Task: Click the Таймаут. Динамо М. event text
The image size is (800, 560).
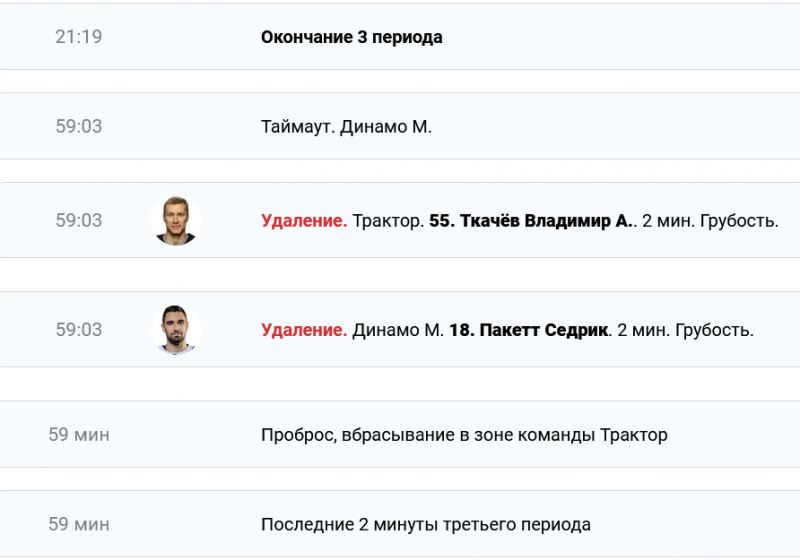Action: coord(346,127)
